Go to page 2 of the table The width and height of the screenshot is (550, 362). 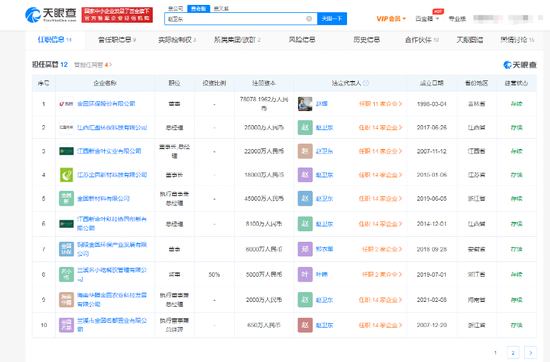point(513,353)
